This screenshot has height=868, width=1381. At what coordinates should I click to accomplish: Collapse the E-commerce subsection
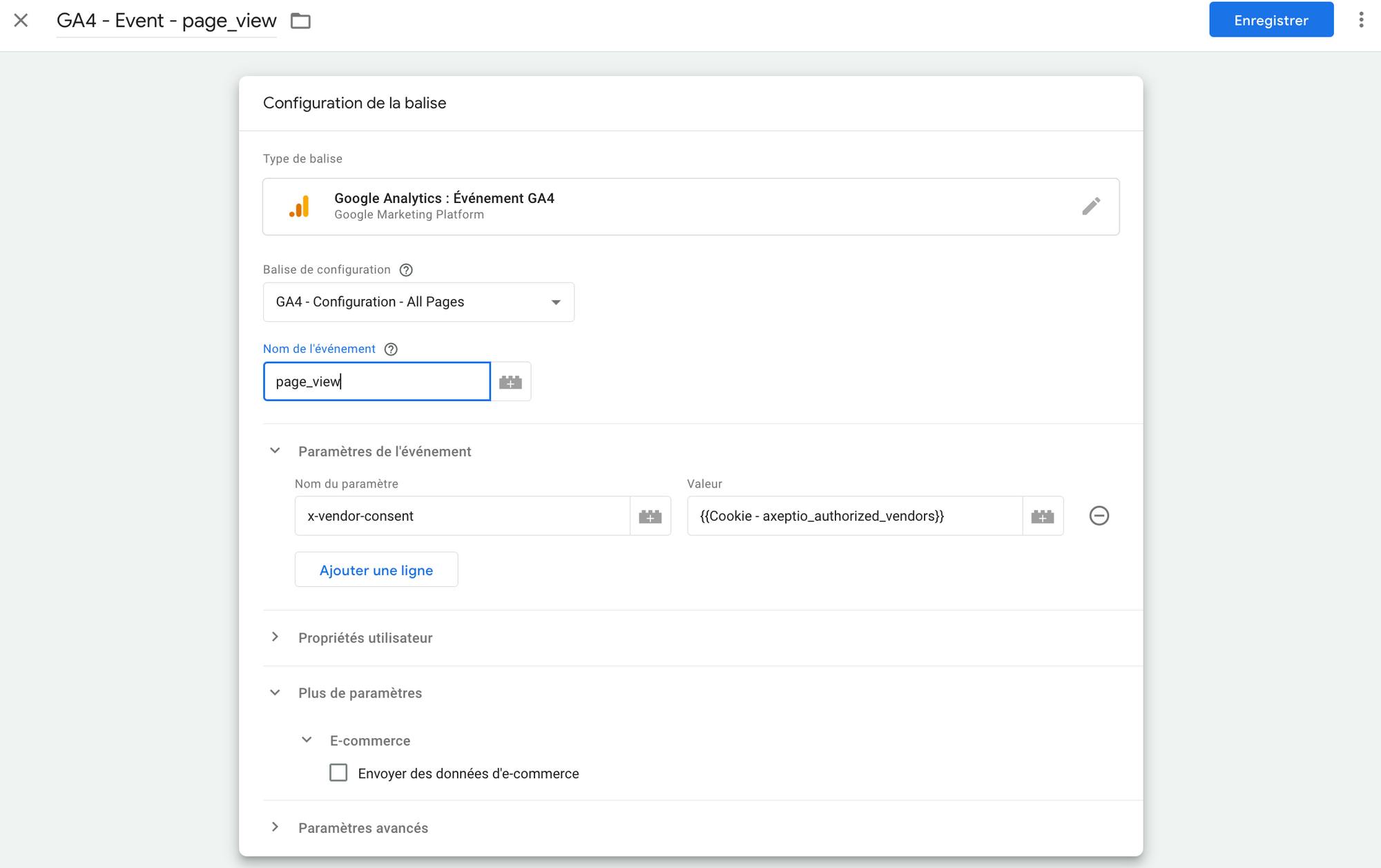click(x=307, y=740)
